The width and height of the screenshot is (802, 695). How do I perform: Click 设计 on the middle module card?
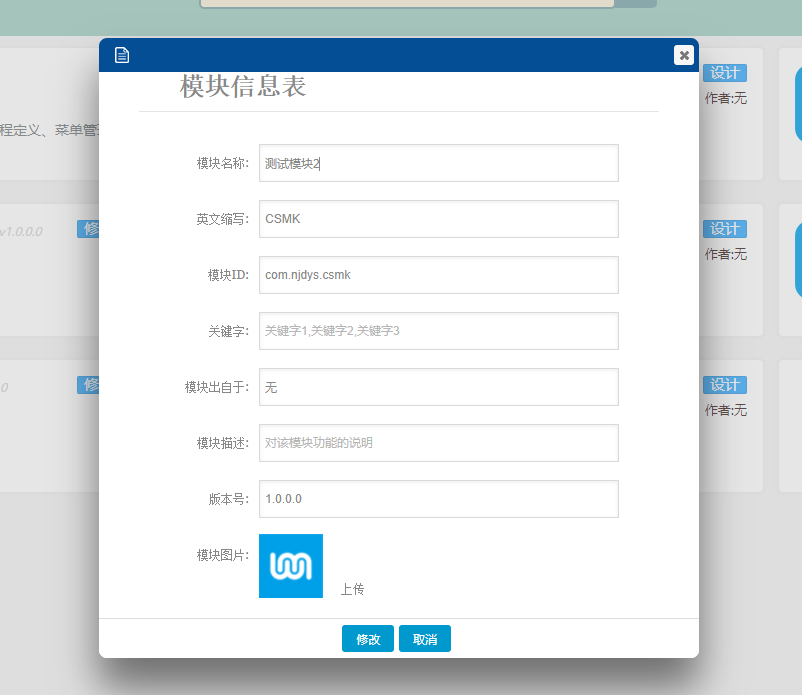tap(725, 229)
